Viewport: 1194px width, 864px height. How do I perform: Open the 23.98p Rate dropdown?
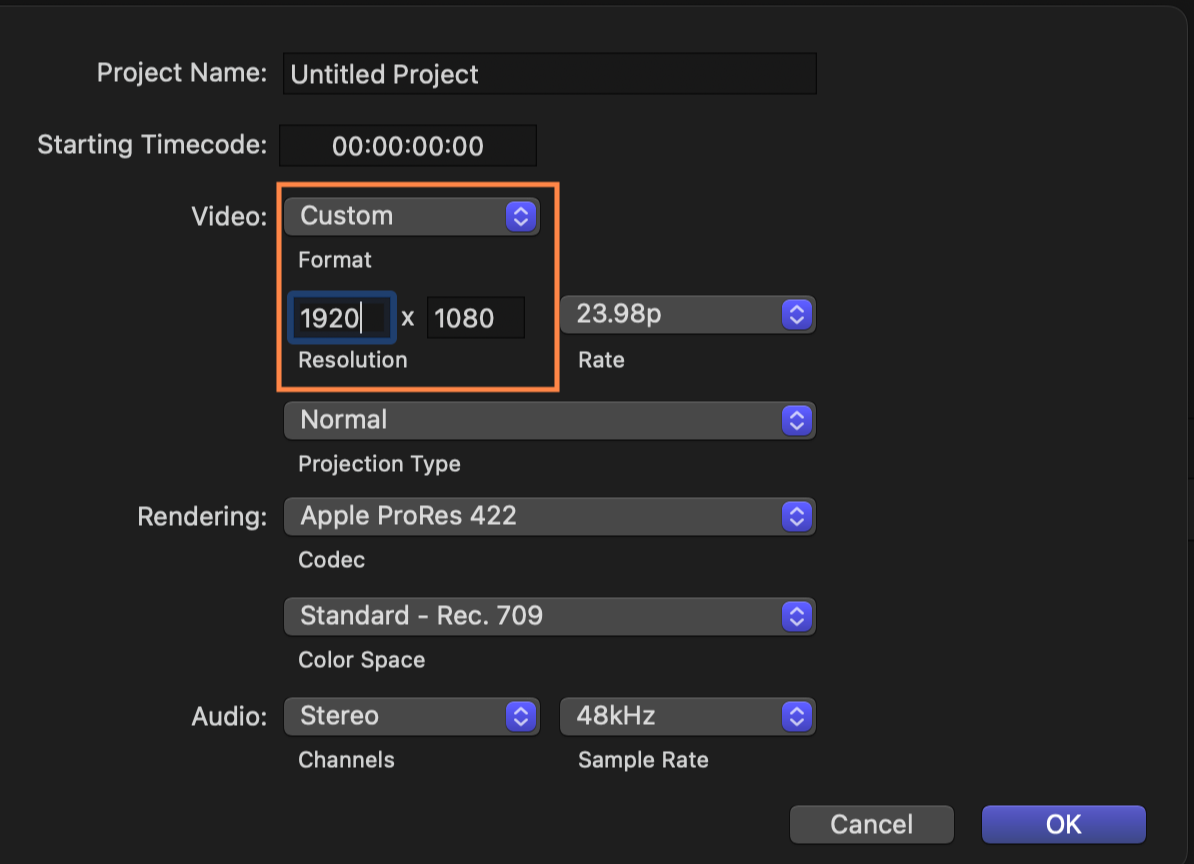(x=688, y=314)
